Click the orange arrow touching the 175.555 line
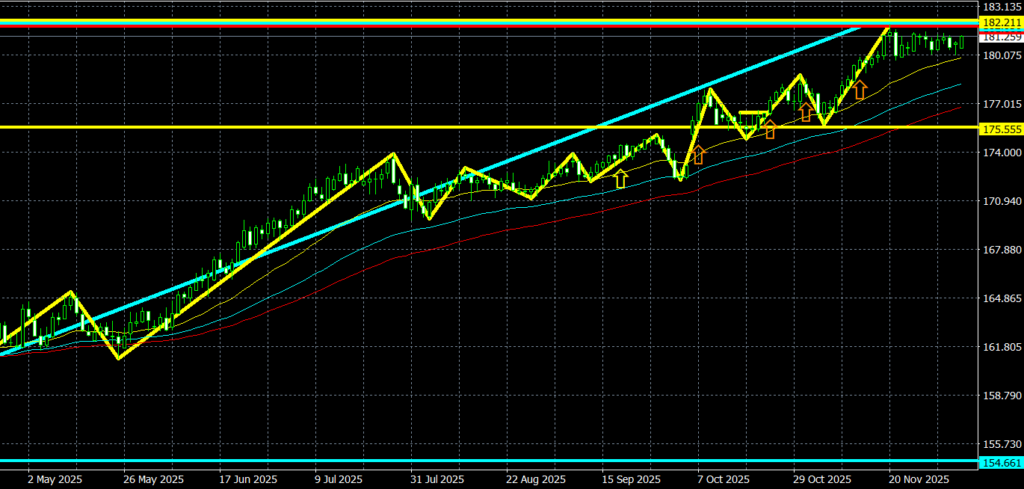The height and width of the screenshot is (489, 1024). [x=770, y=128]
